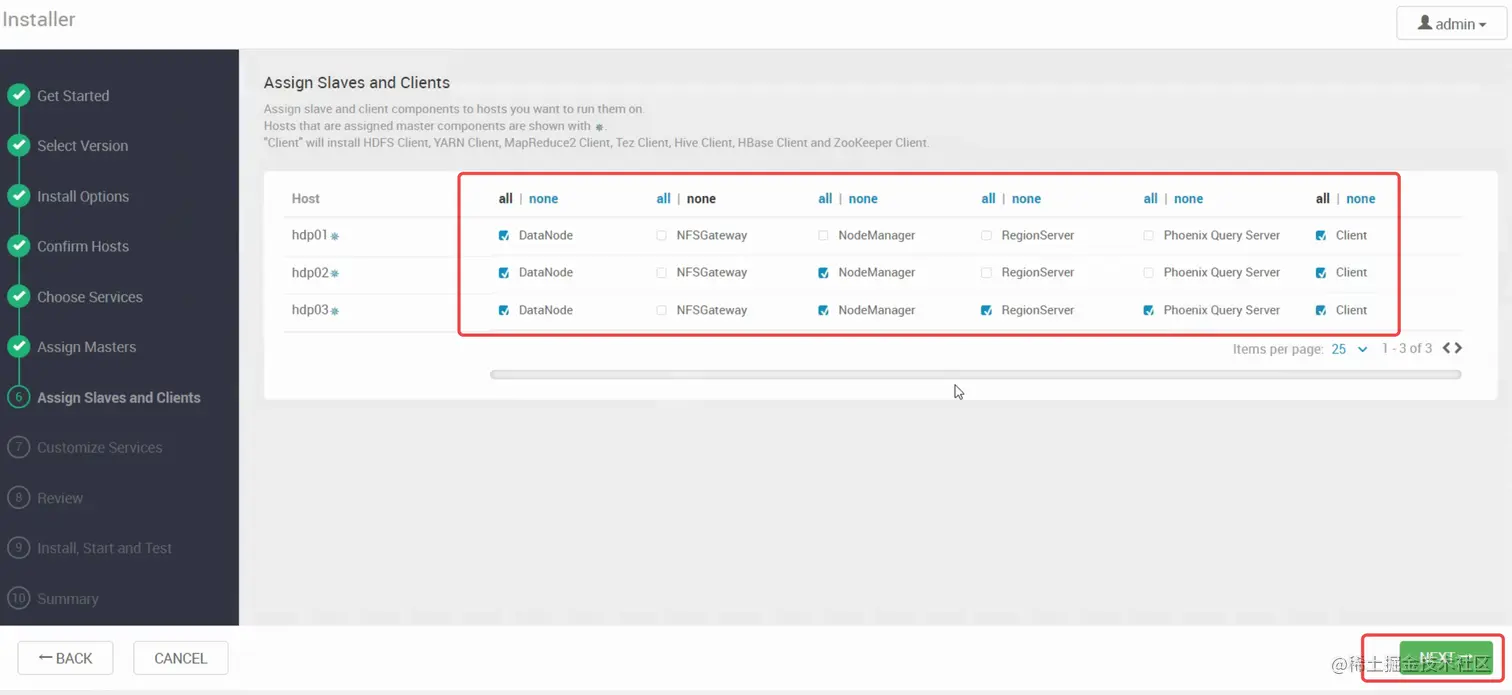Select none for NodeManager column
The image size is (1512, 695).
[863, 199]
